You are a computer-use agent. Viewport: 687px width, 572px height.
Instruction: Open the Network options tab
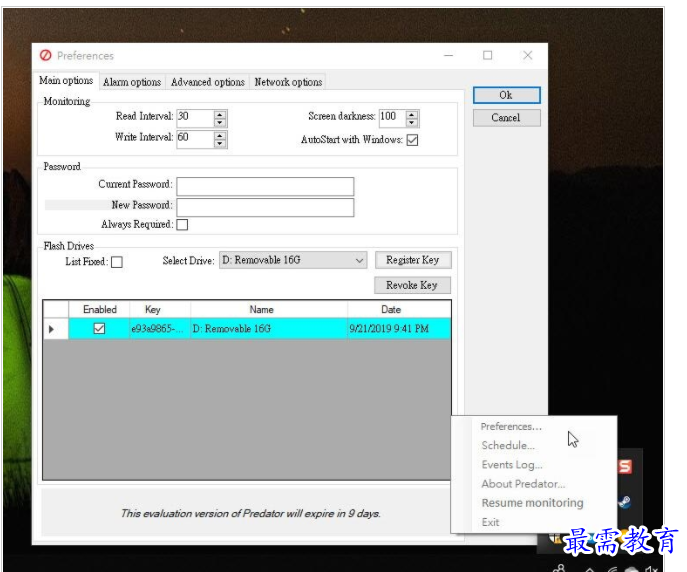[288, 82]
